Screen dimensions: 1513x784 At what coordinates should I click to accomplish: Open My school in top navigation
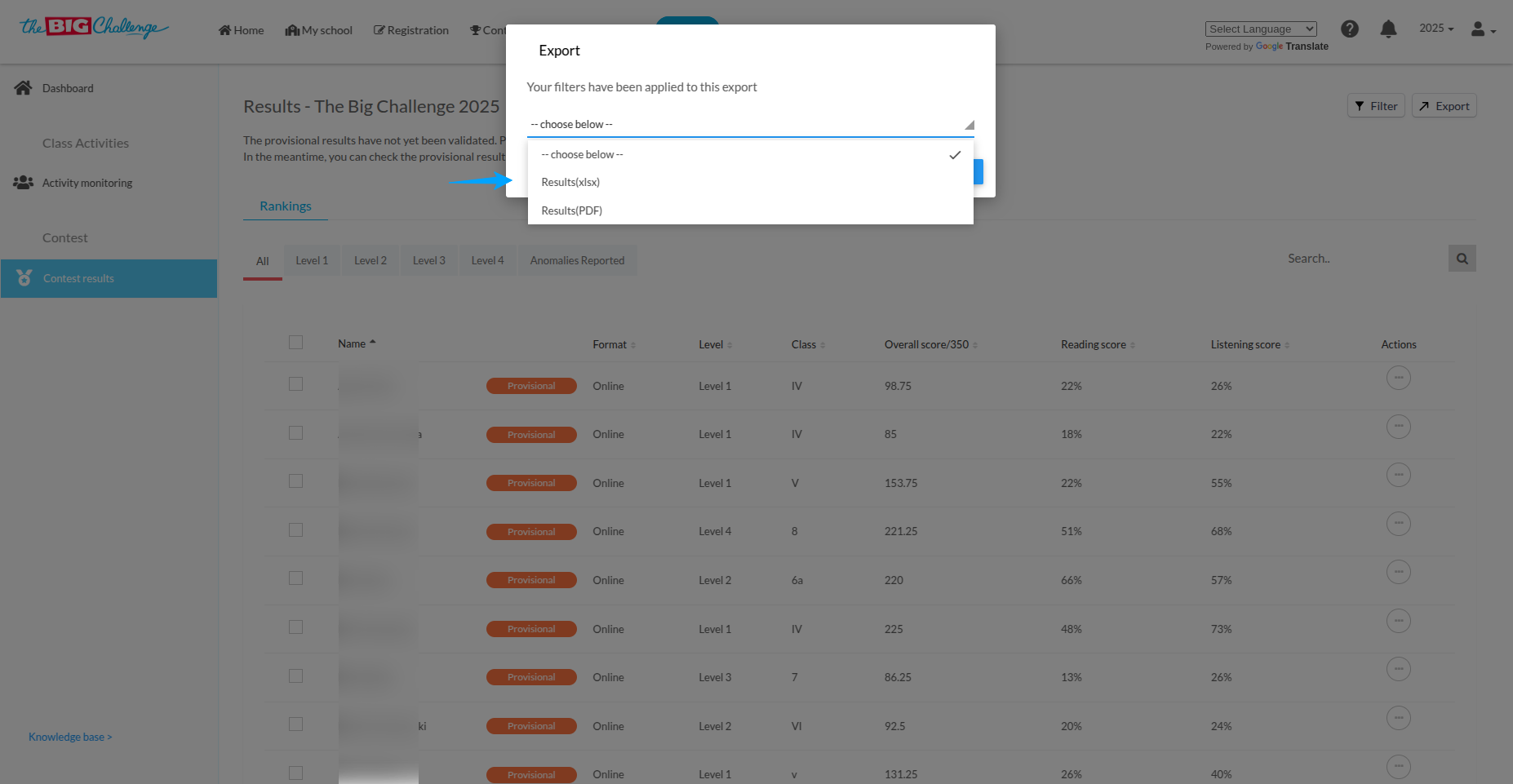[319, 30]
